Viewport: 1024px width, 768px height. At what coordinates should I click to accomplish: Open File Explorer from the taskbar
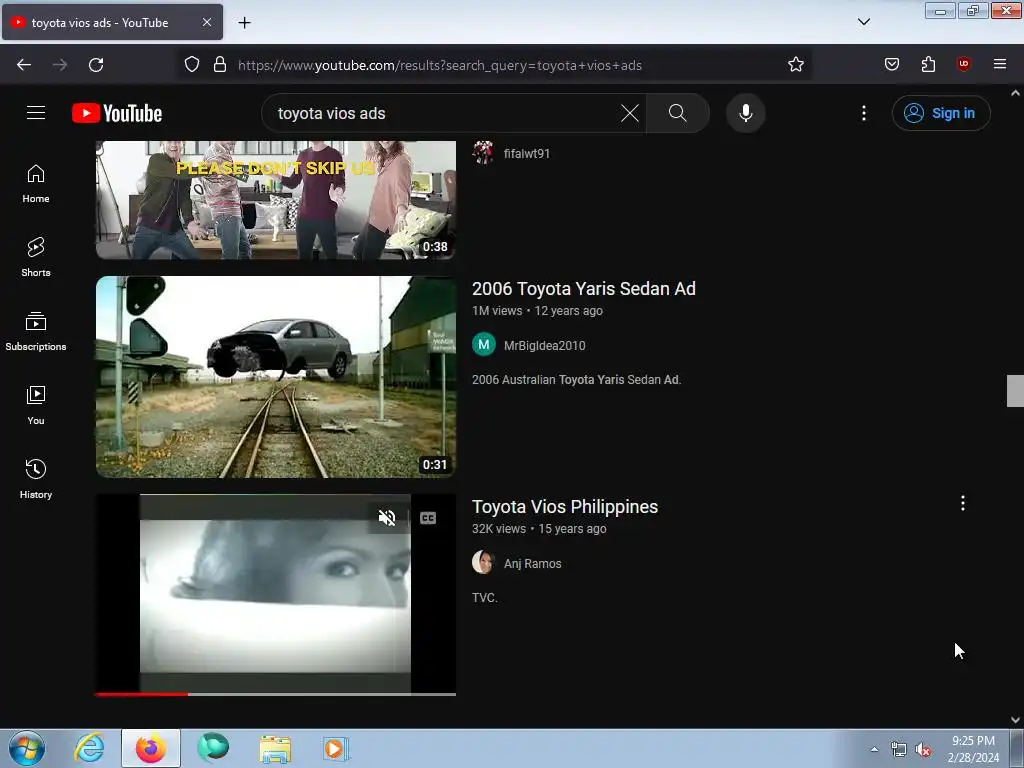[x=275, y=748]
